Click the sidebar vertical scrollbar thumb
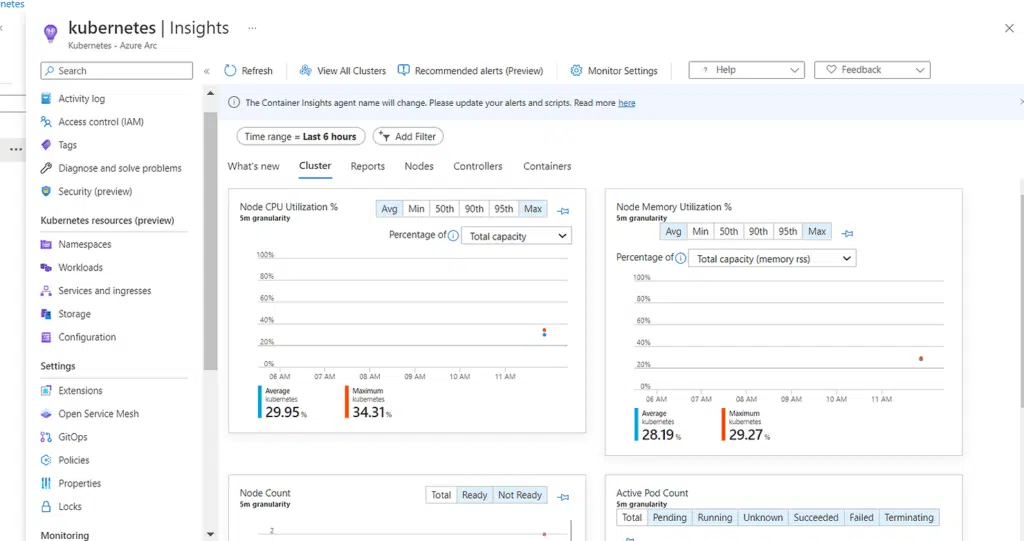Viewport: 1024px width, 541px height. [210, 242]
